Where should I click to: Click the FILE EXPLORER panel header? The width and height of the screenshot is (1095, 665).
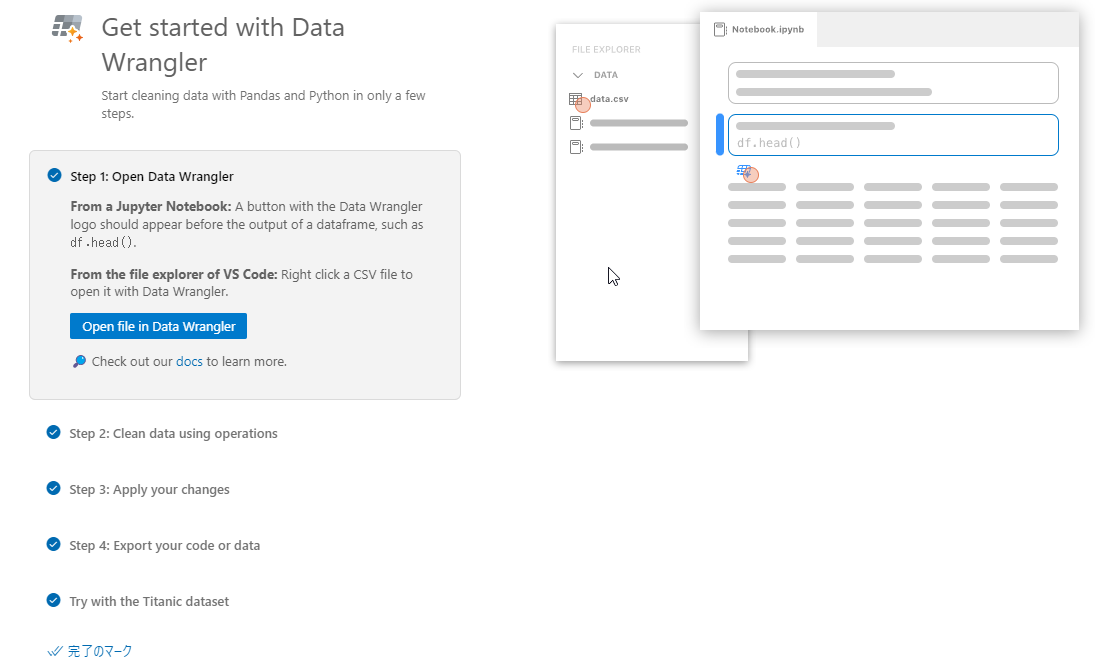pyautogui.click(x=604, y=48)
